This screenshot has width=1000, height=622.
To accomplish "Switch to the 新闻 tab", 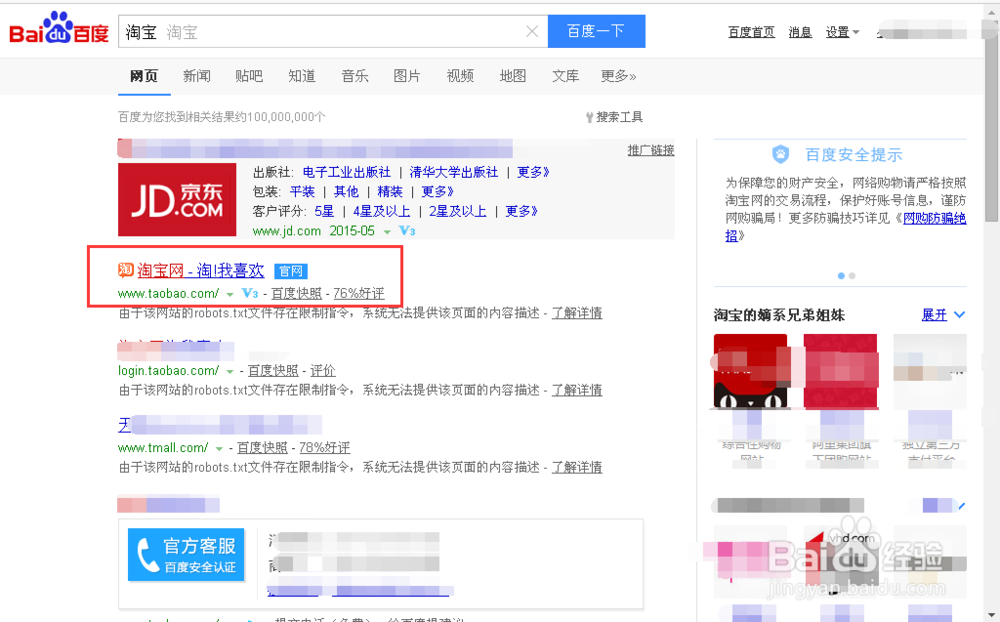I will [196, 75].
